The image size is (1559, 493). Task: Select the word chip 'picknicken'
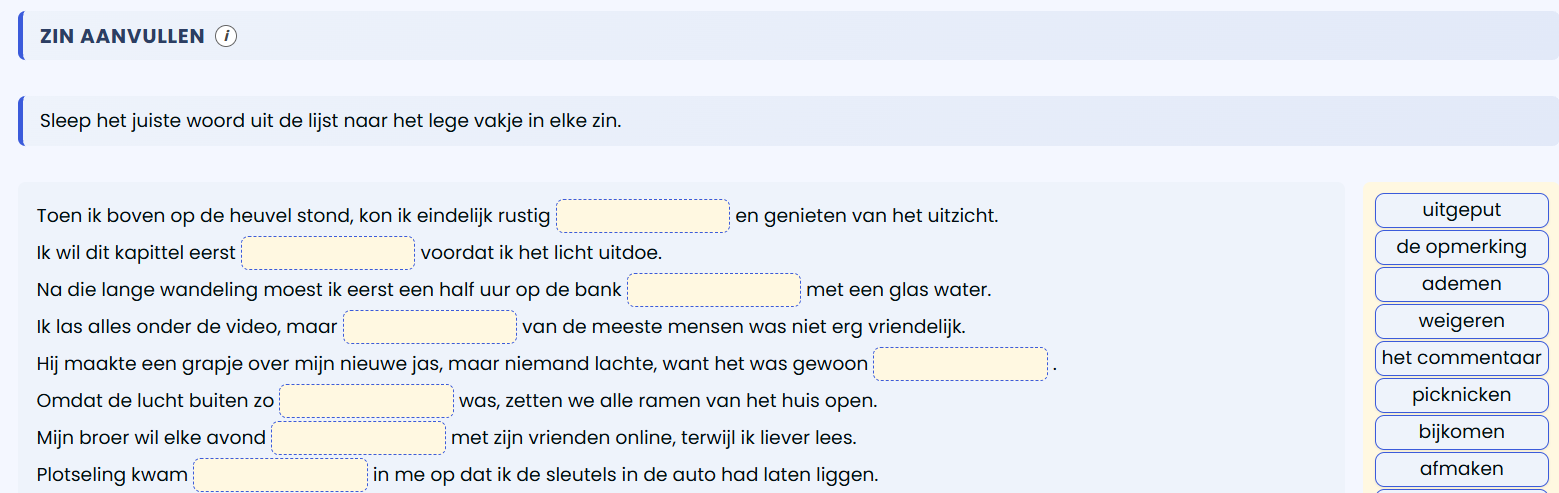tap(1461, 395)
